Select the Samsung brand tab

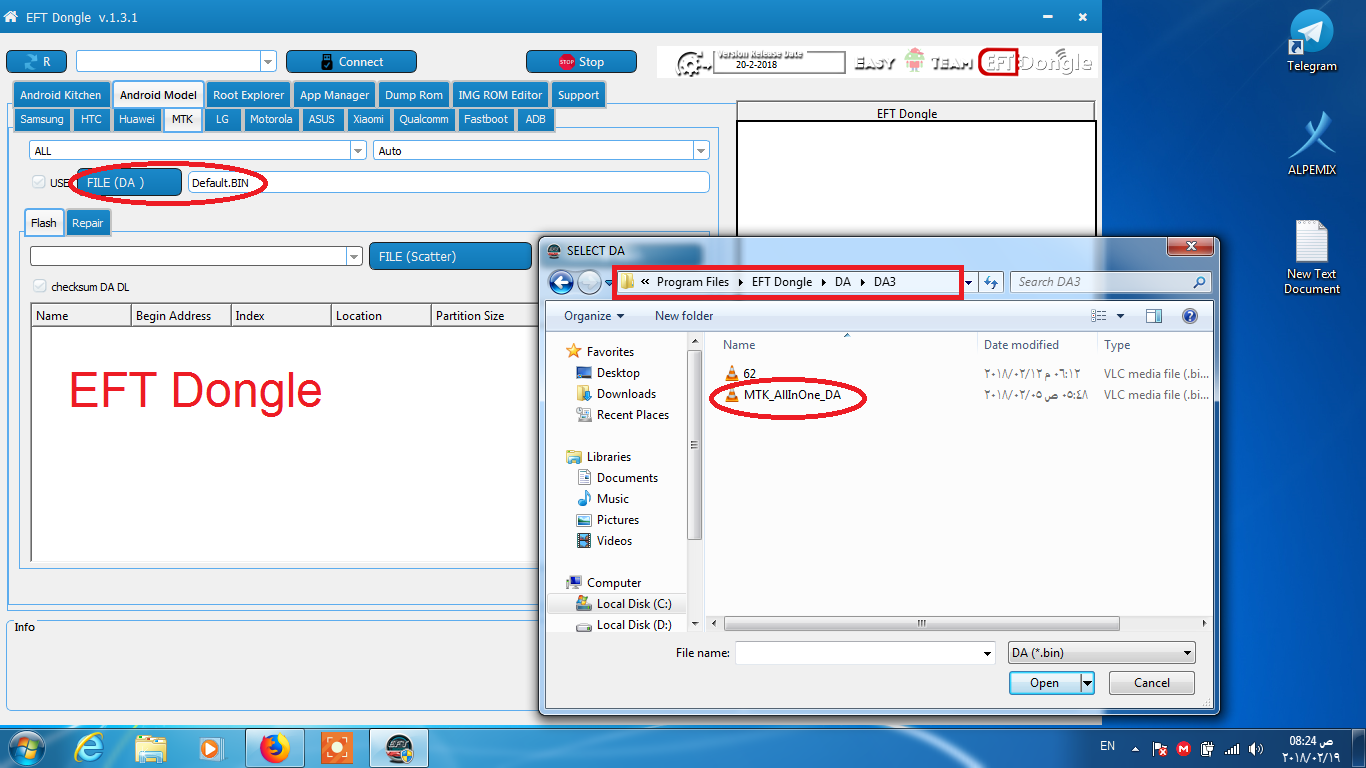(x=42, y=119)
